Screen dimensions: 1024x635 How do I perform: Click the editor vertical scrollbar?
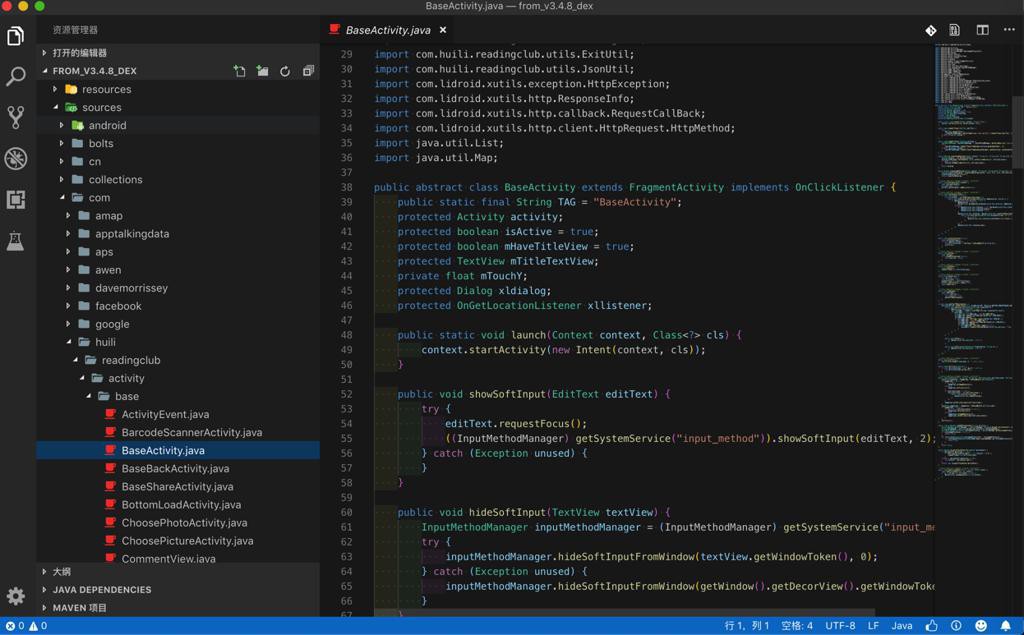click(1018, 131)
